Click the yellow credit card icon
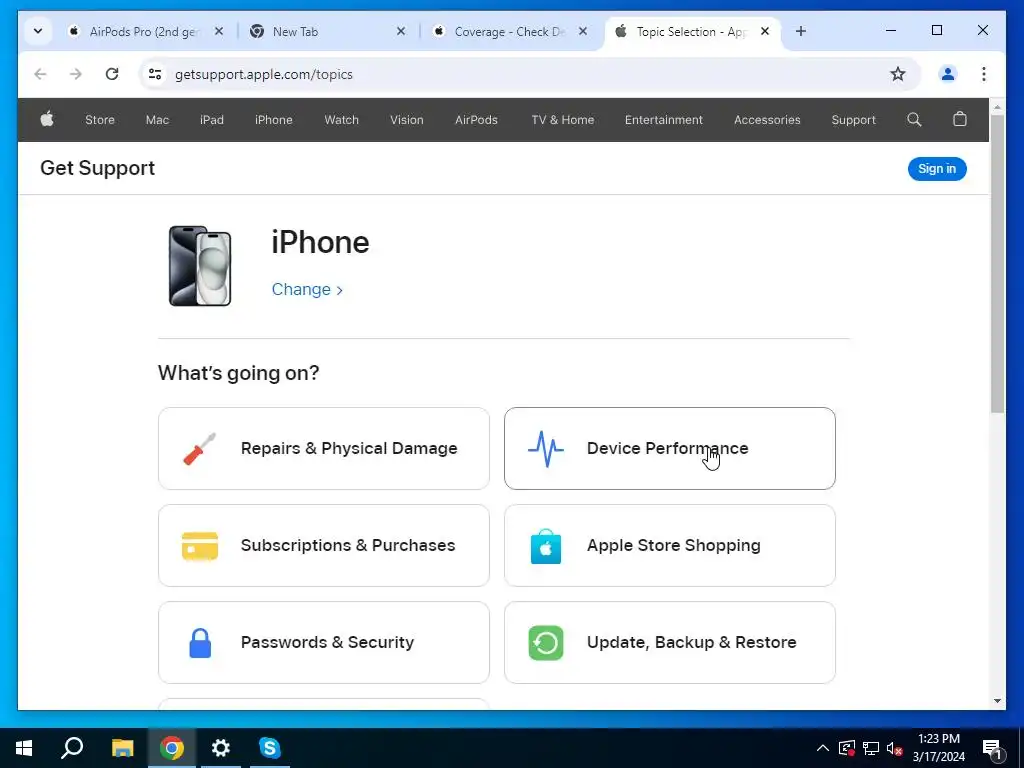 pos(200,546)
